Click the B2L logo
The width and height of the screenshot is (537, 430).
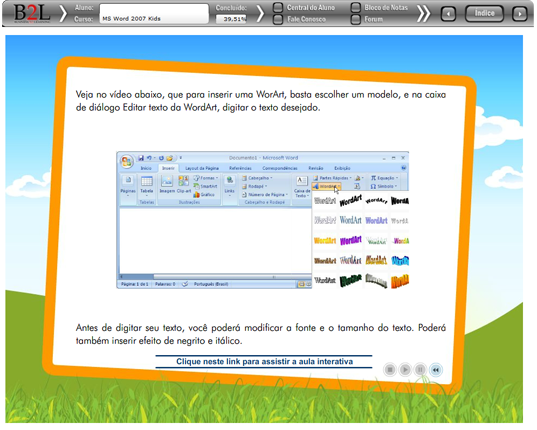click(32, 14)
